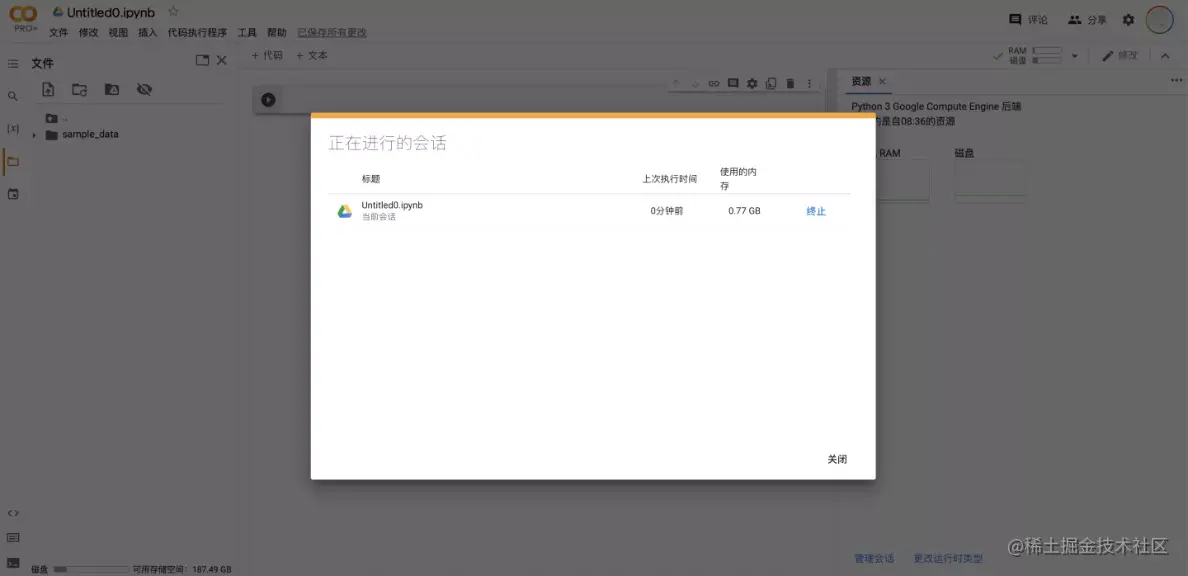The image size is (1188, 576).
Task: Copy link to the cell
Action: (714, 83)
